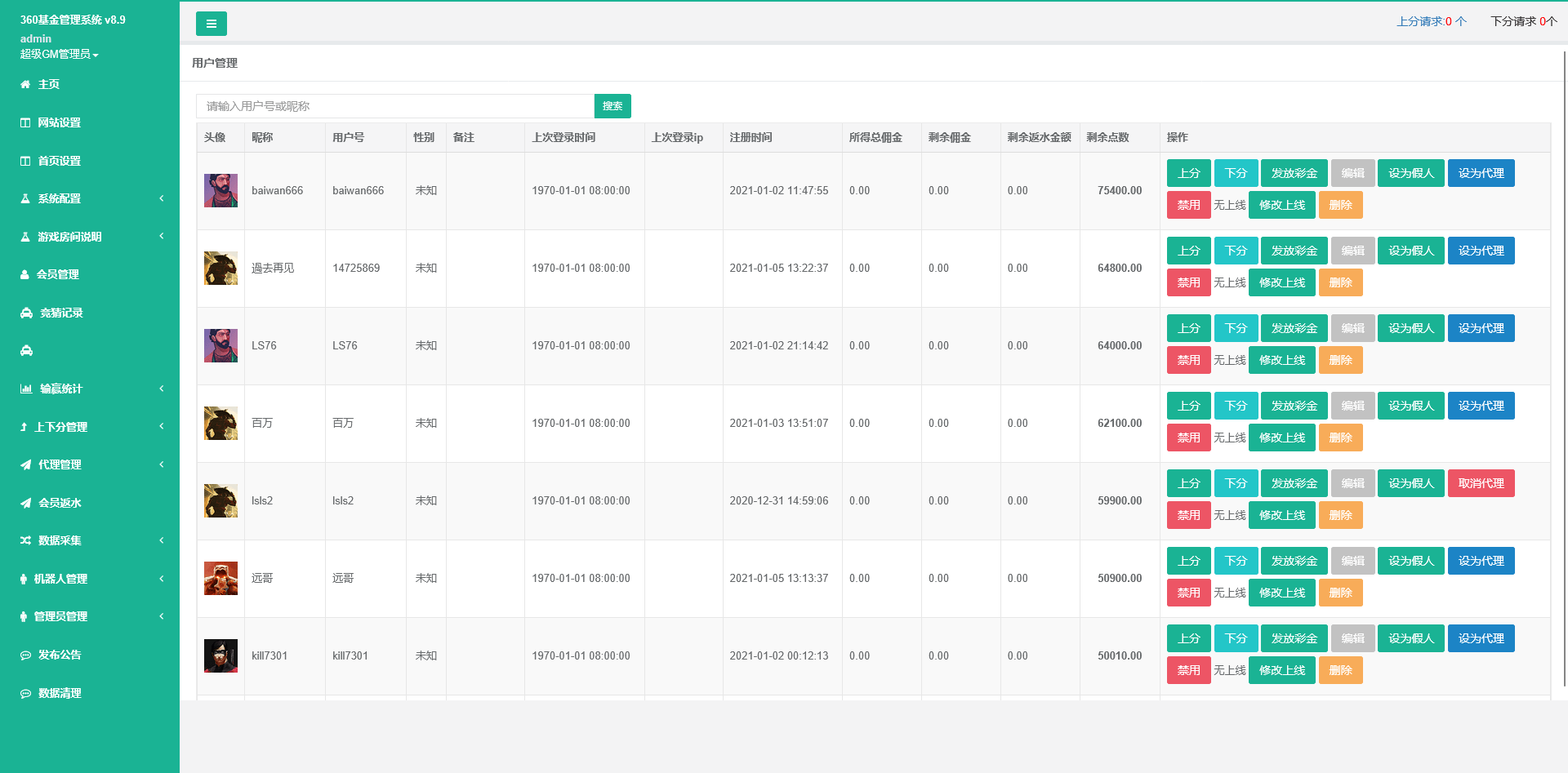Click the hamburger menu toggle button
Viewport: 1568px width, 773px height.
[x=211, y=24]
